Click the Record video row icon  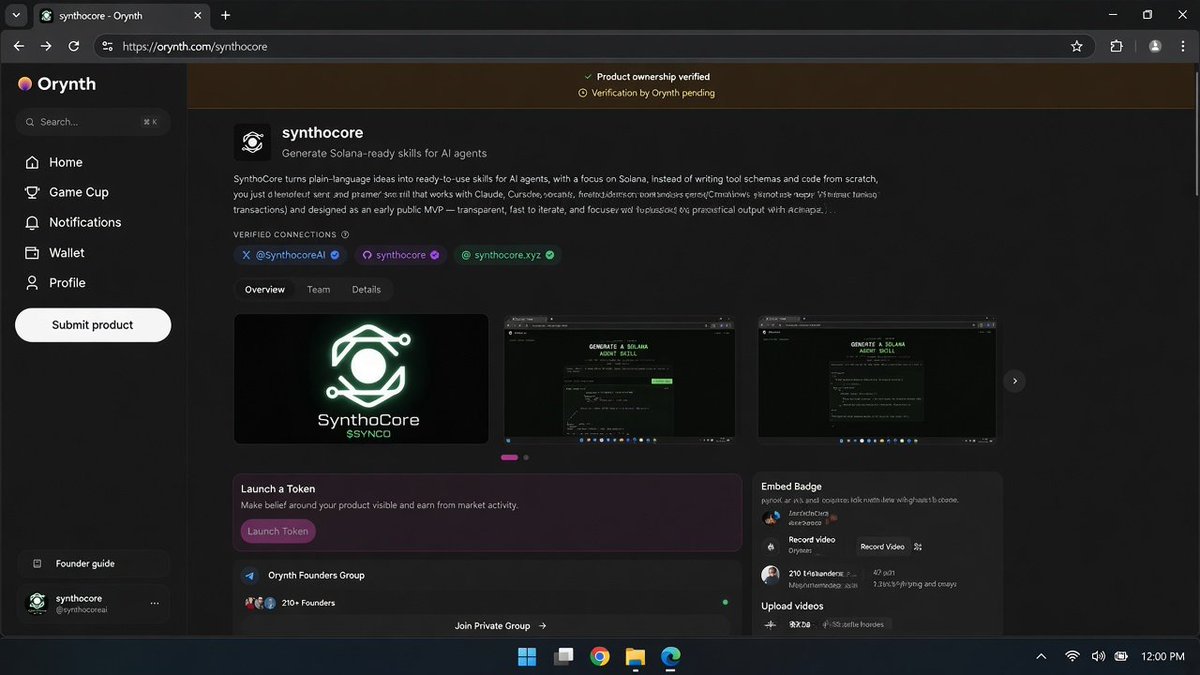pos(770,547)
